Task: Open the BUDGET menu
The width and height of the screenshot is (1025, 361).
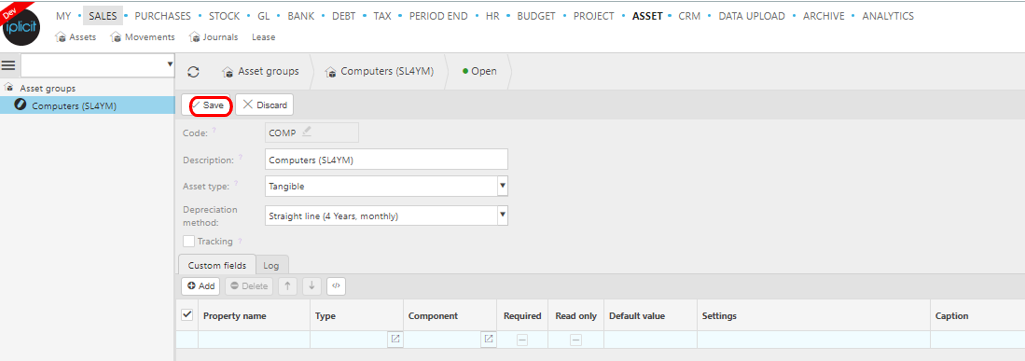Action: pos(536,16)
